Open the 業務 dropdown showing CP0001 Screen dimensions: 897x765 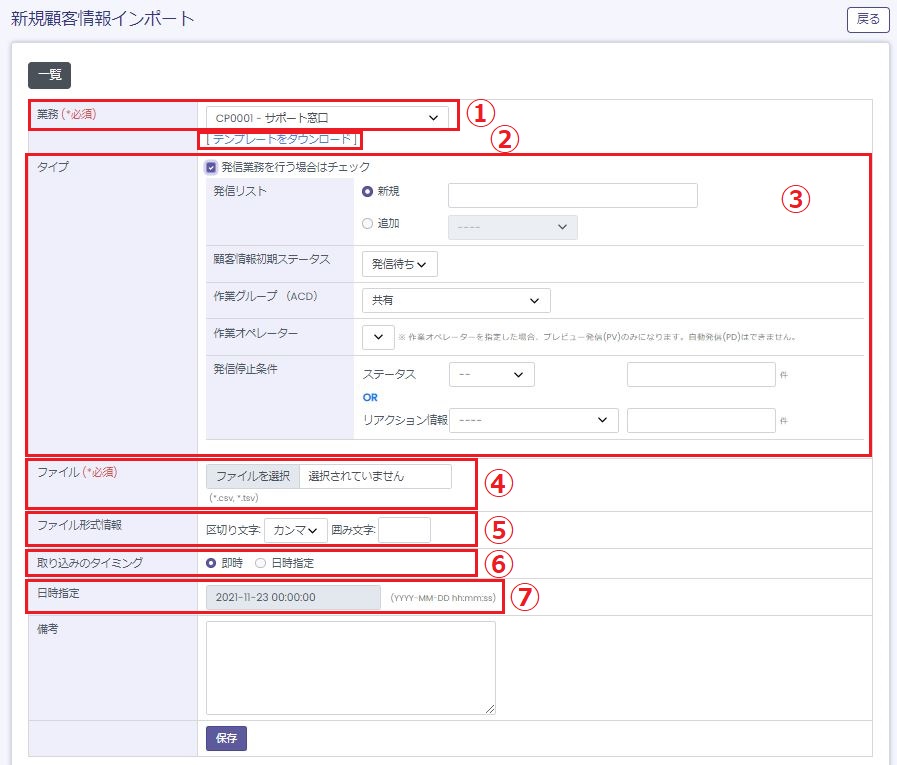(326, 118)
